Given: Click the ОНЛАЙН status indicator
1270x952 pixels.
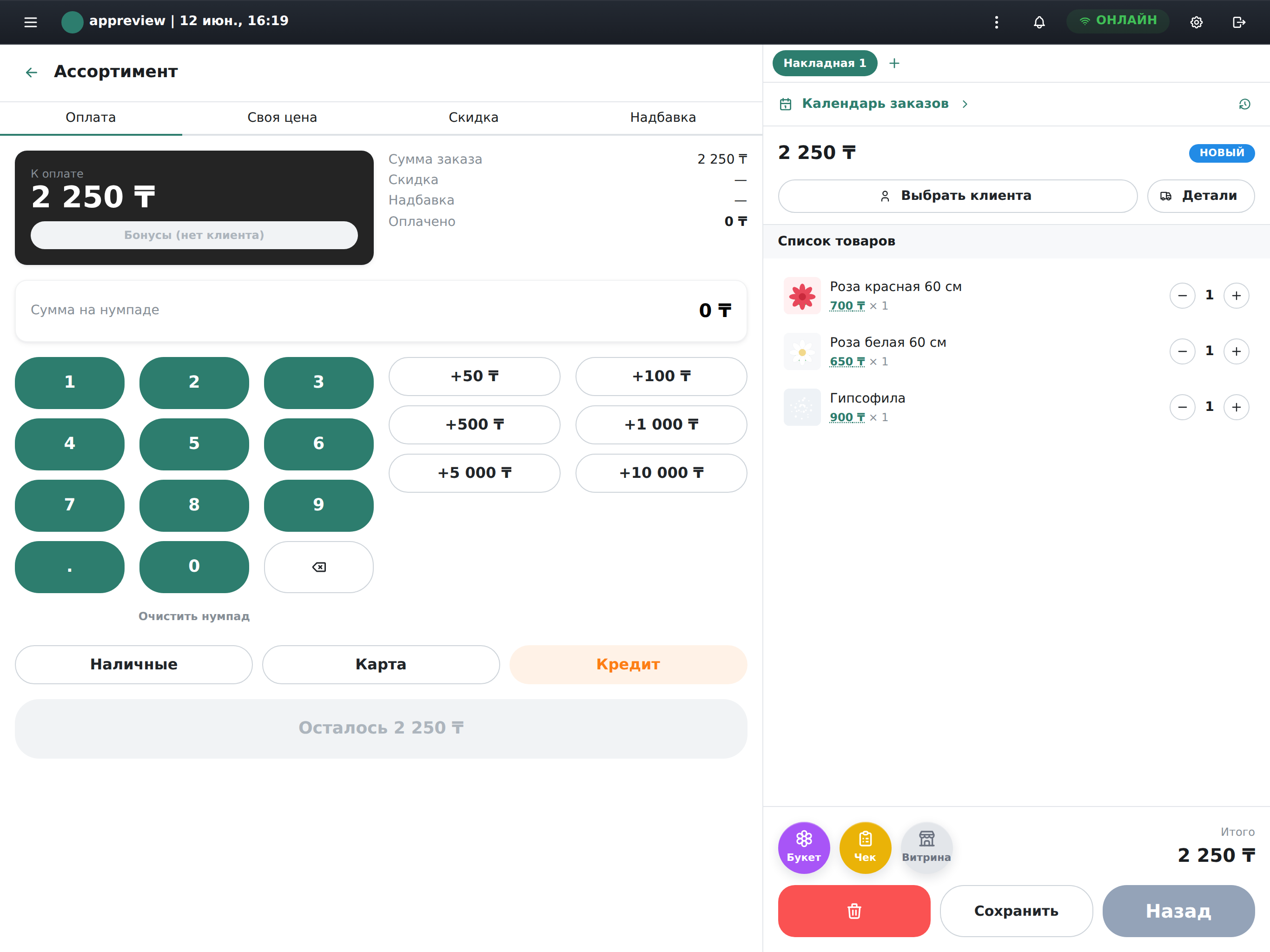Looking at the screenshot, I should [1117, 21].
